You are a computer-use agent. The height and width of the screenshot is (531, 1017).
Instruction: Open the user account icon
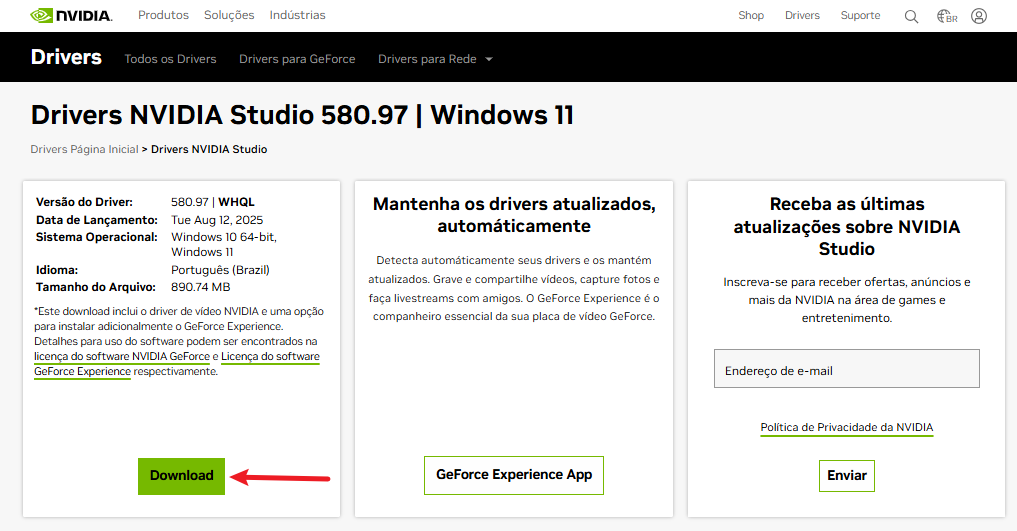coord(979,16)
